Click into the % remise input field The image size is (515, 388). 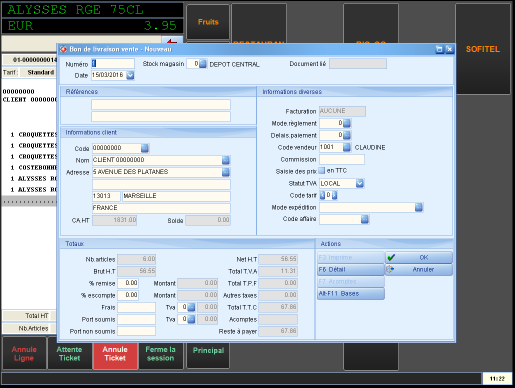[128, 283]
